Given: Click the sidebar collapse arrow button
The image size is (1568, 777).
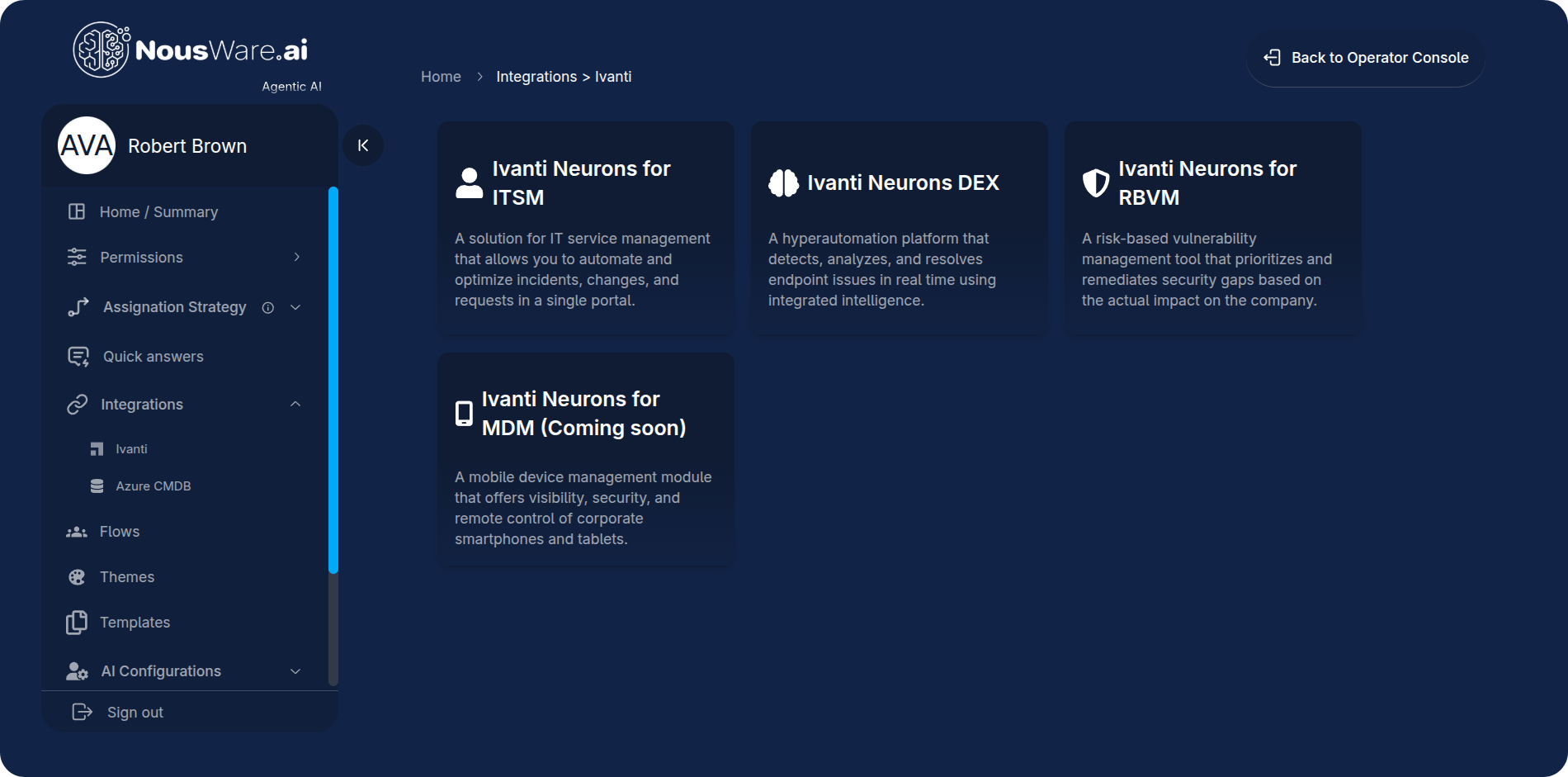Looking at the screenshot, I should [363, 145].
